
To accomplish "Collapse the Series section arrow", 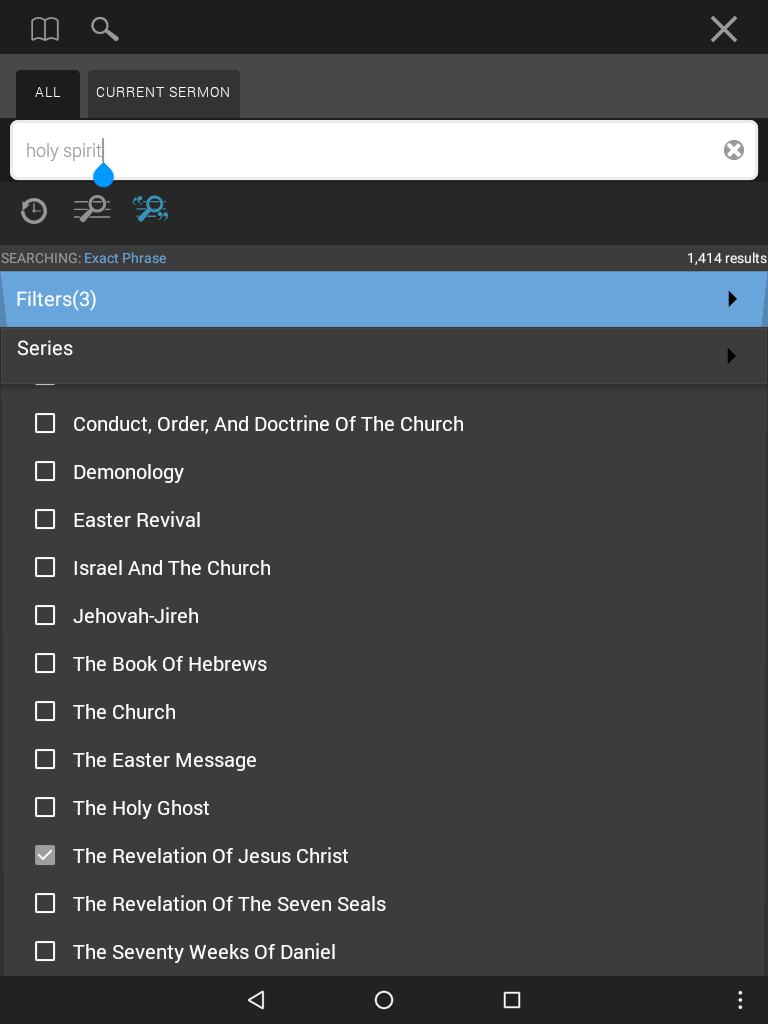I will pos(731,356).
